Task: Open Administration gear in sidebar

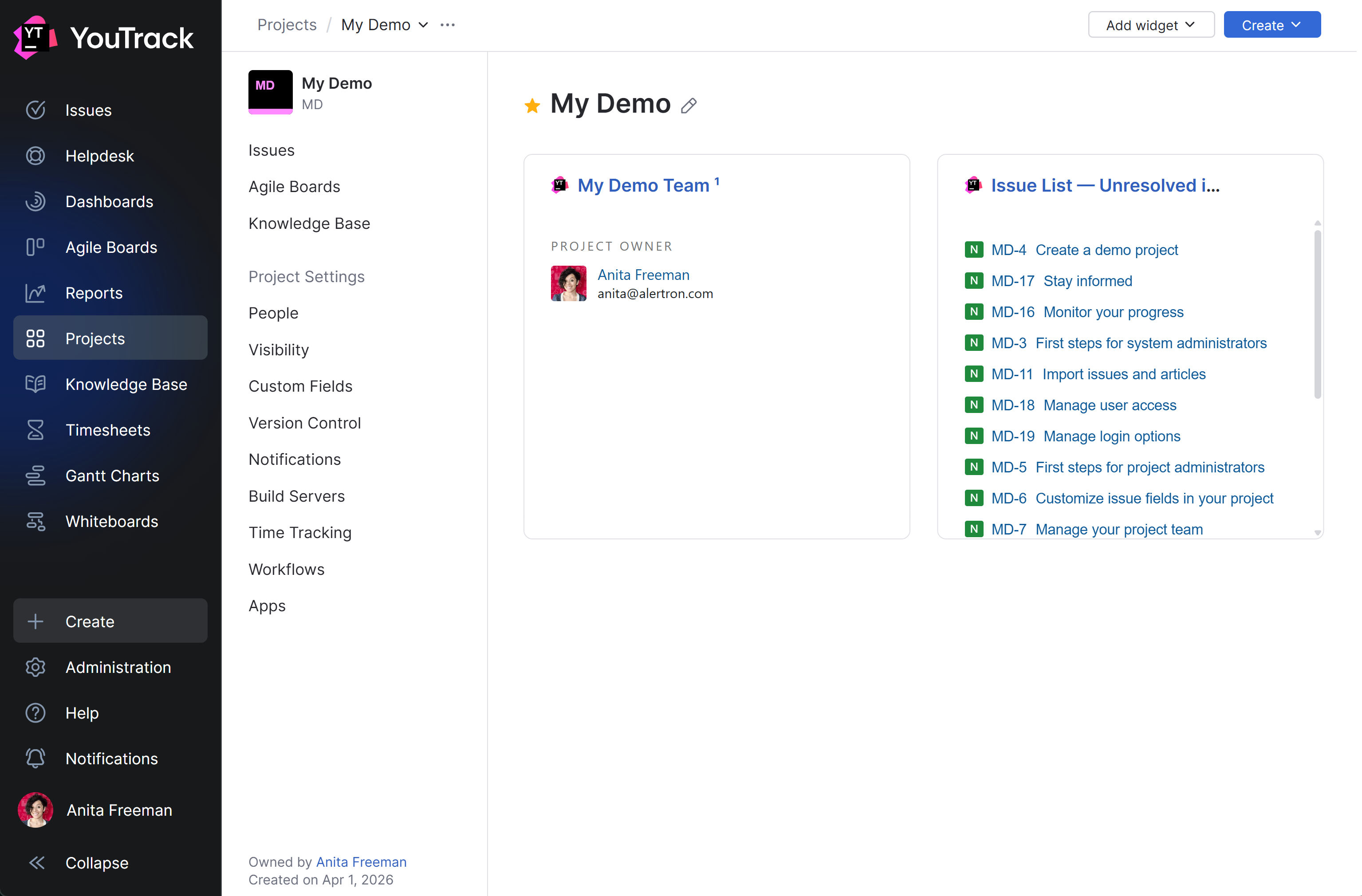Action: coord(35,667)
